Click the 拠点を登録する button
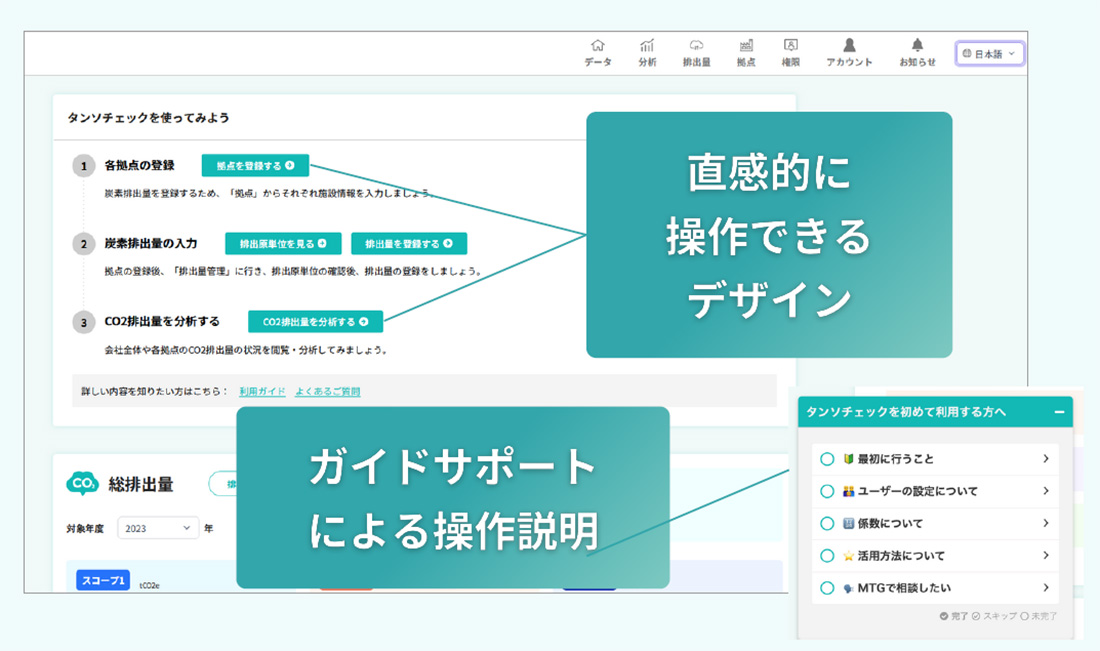Image resolution: width=1100 pixels, height=651 pixels. pyautogui.click(x=255, y=166)
